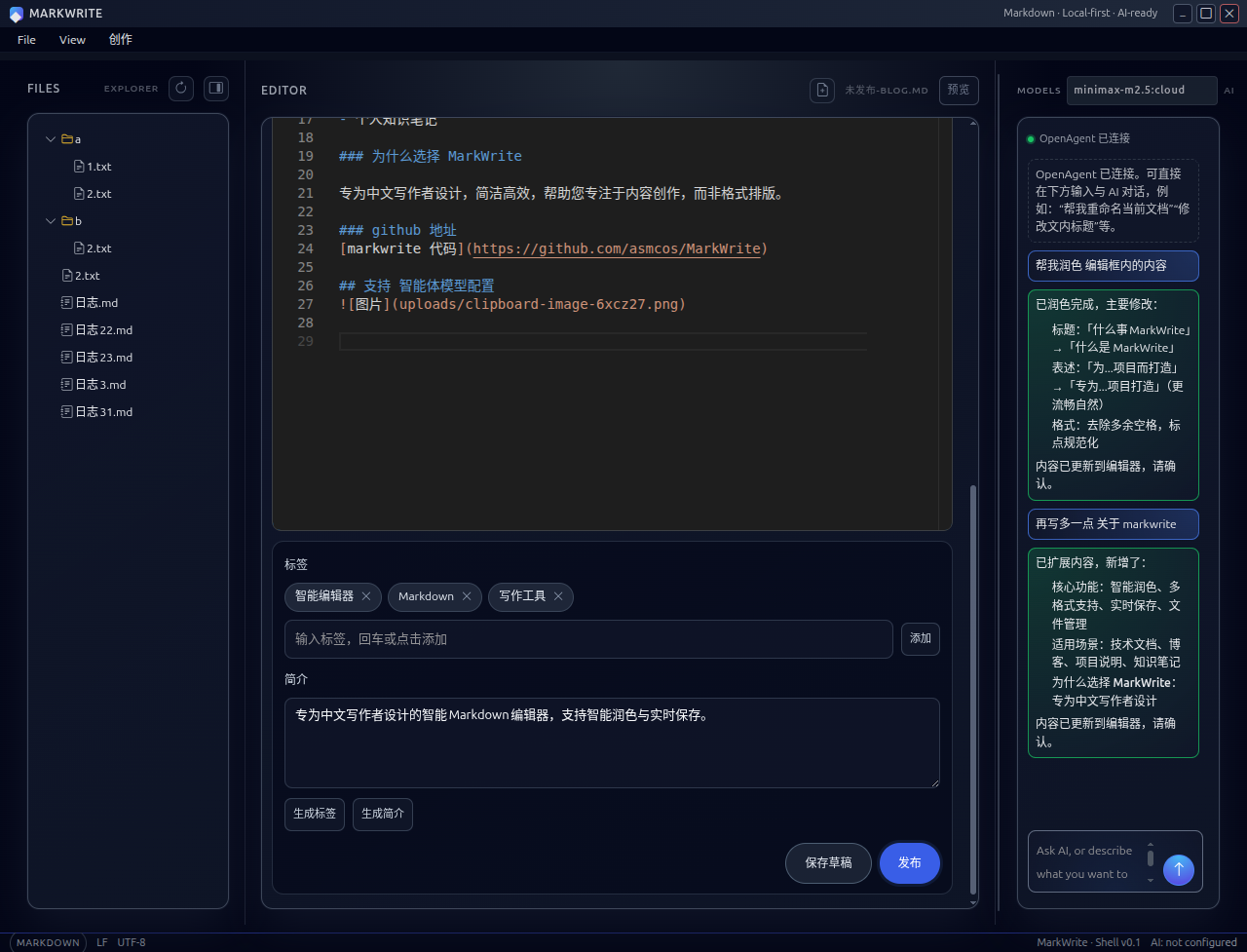
Task: Click the image markdown line uploads/clipboard-image-6xcz27.png
Action: click(x=512, y=304)
